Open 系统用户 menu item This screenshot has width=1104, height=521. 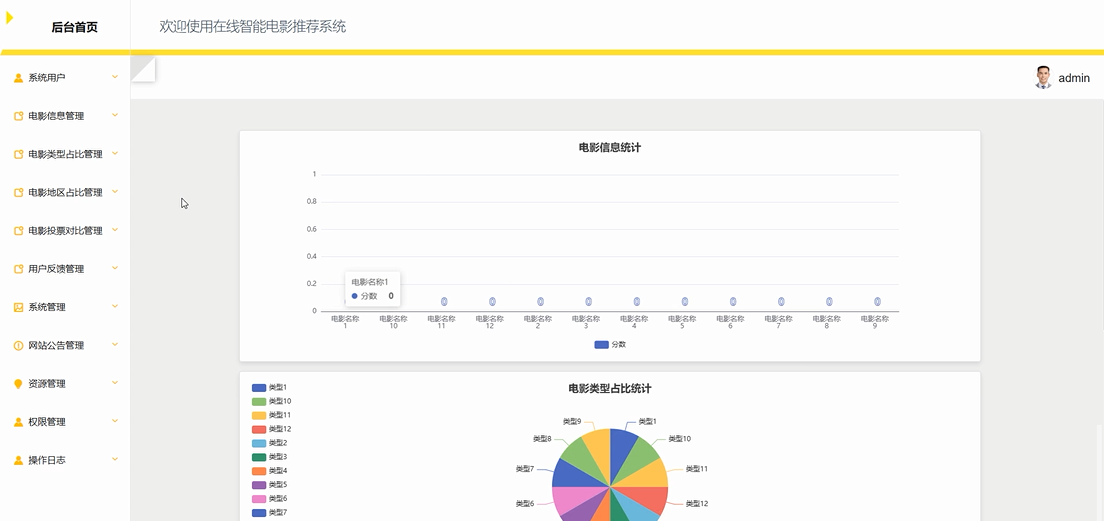pos(65,77)
